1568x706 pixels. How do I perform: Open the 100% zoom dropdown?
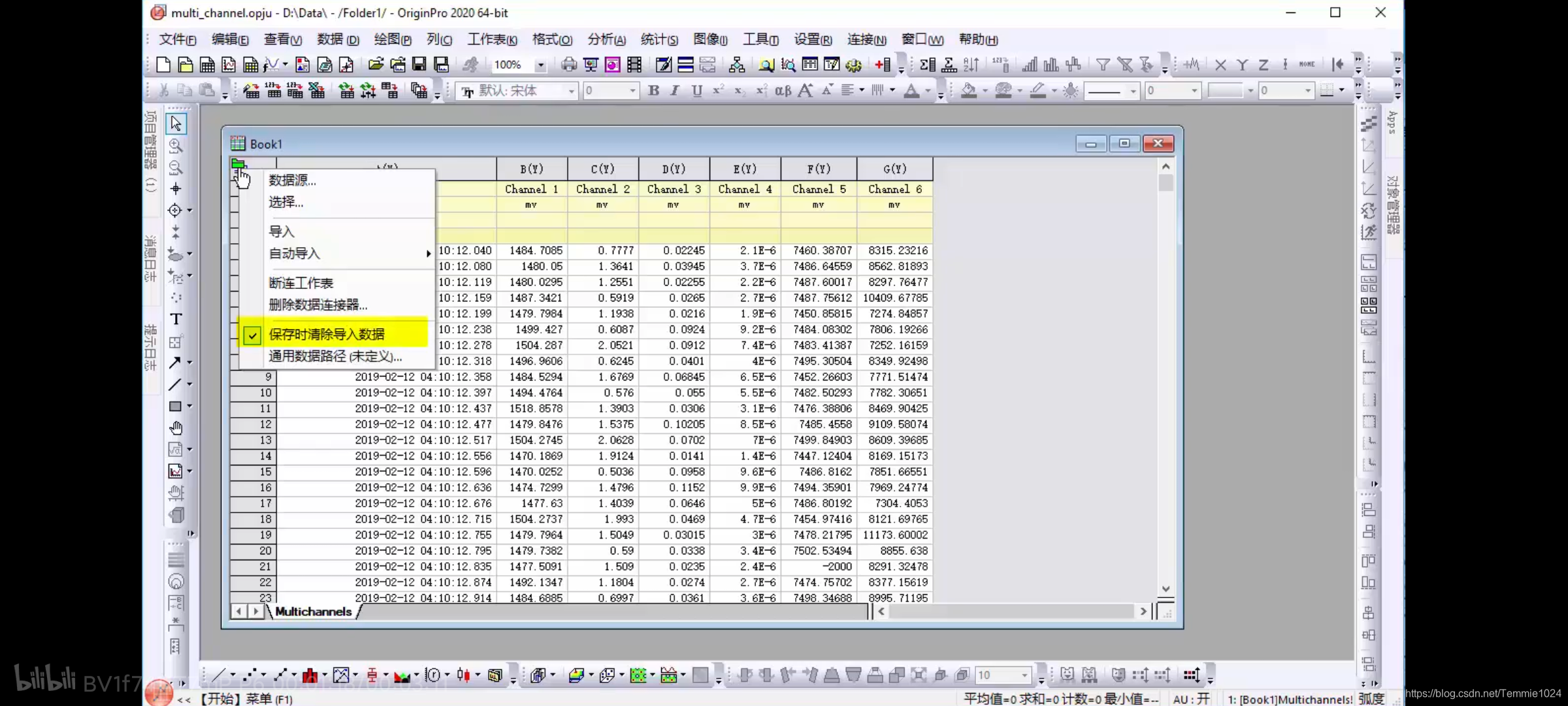[x=540, y=65]
